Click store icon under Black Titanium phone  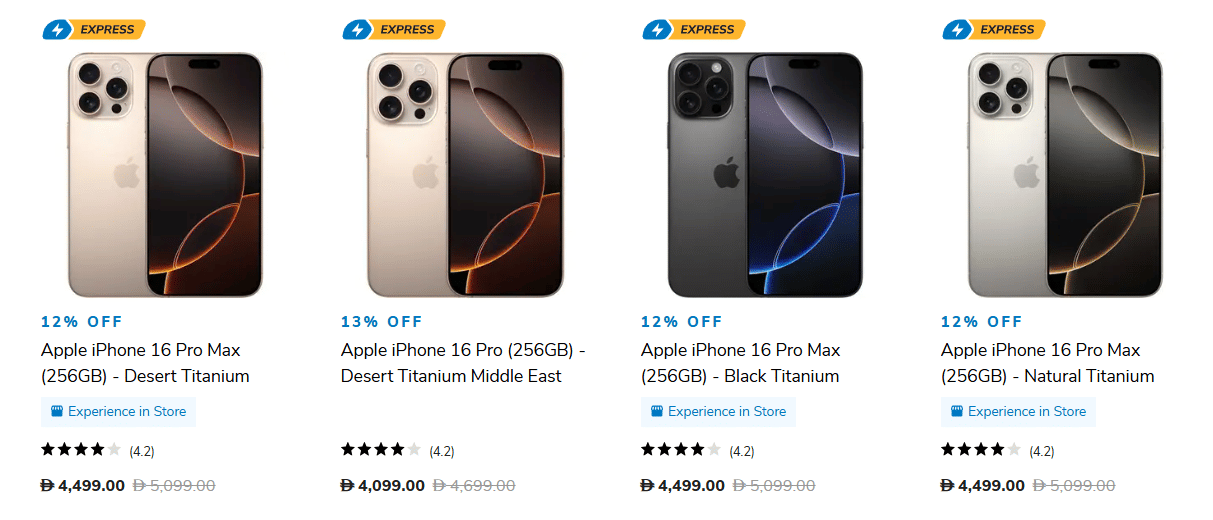point(657,412)
